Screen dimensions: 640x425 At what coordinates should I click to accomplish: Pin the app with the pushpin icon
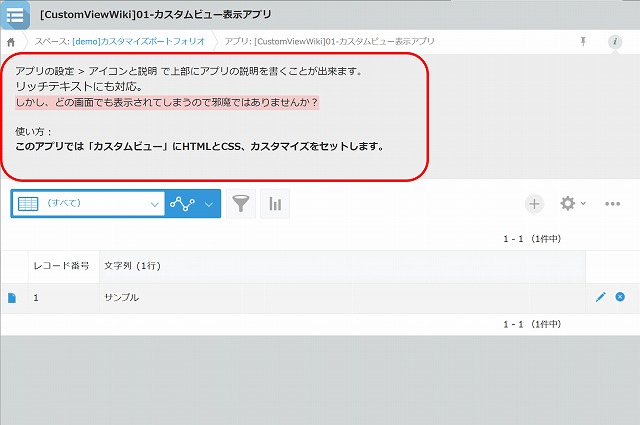583,41
